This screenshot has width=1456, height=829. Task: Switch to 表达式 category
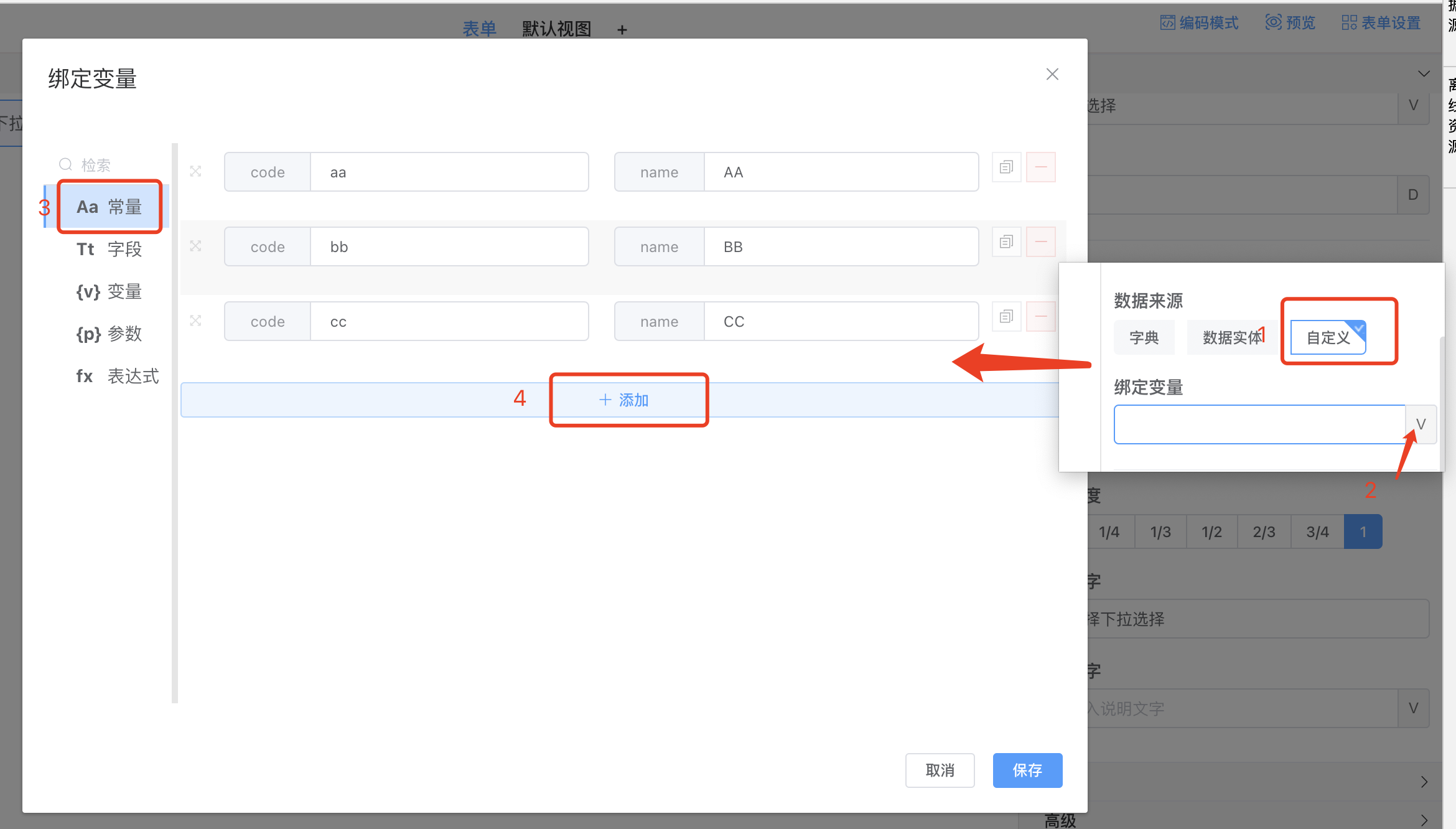(x=117, y=377)
